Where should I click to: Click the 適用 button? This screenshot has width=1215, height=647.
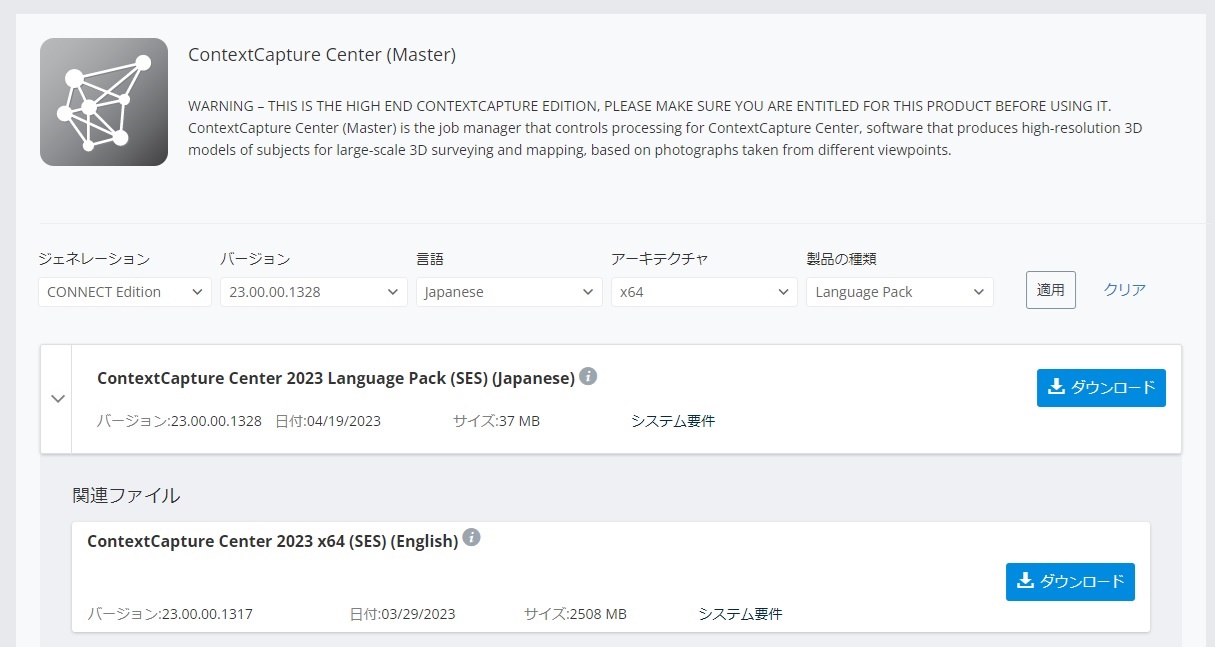(1051, 290)
